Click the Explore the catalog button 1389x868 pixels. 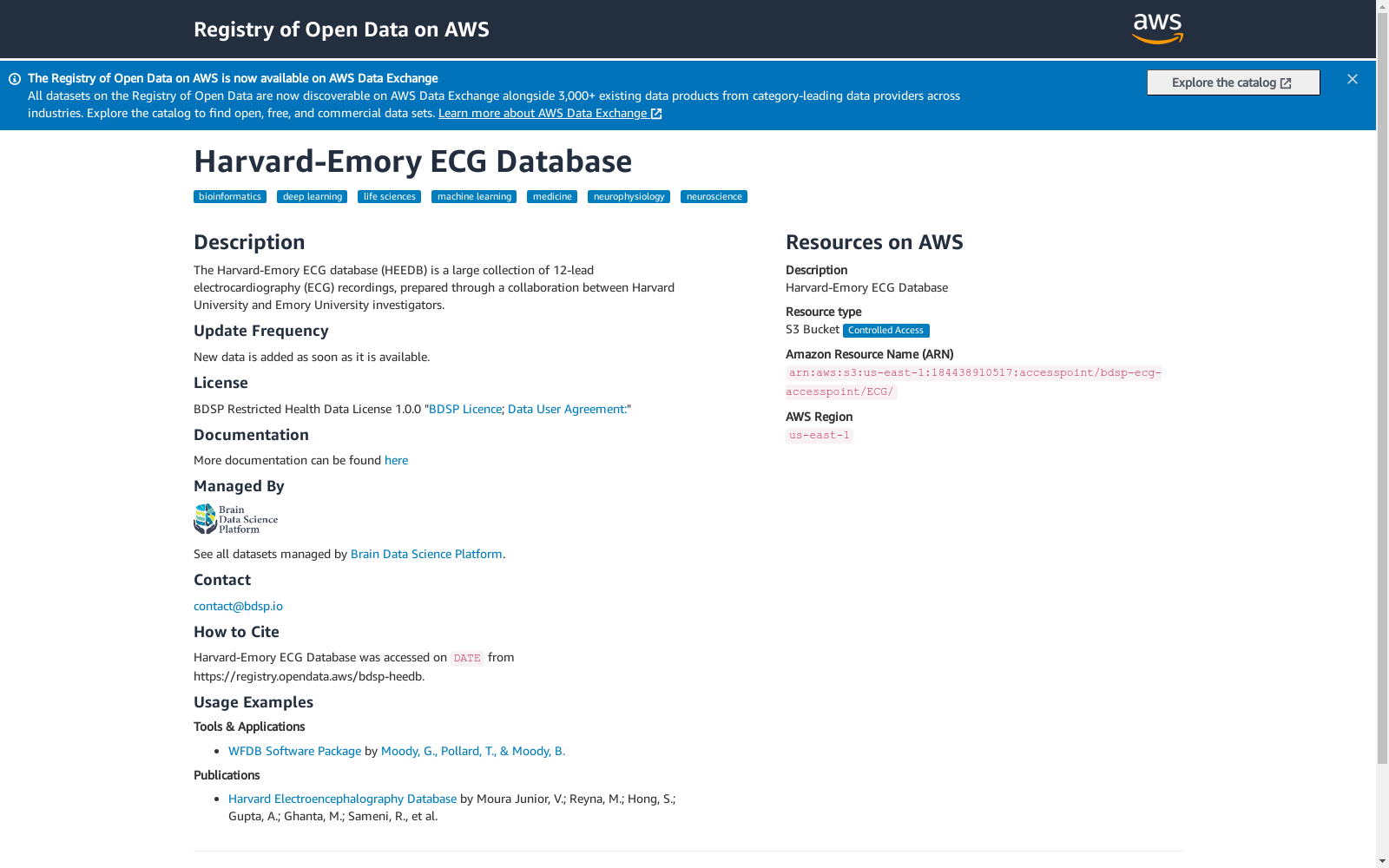(x=1233, y=82)
